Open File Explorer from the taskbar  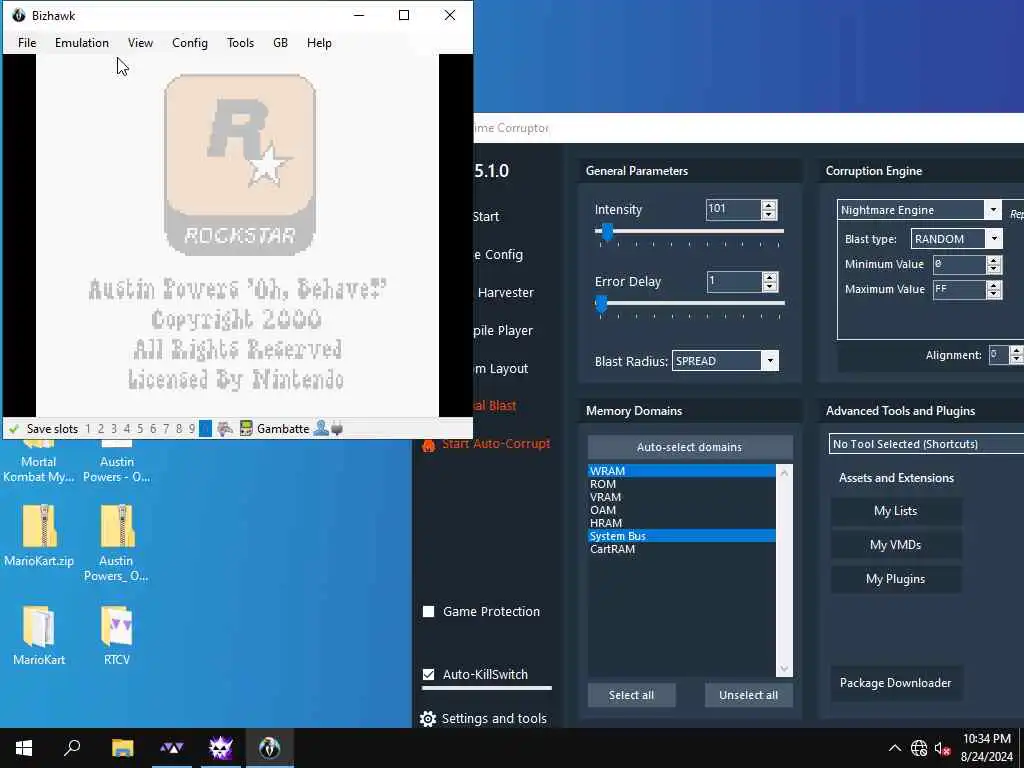click(x=122, y=748)
